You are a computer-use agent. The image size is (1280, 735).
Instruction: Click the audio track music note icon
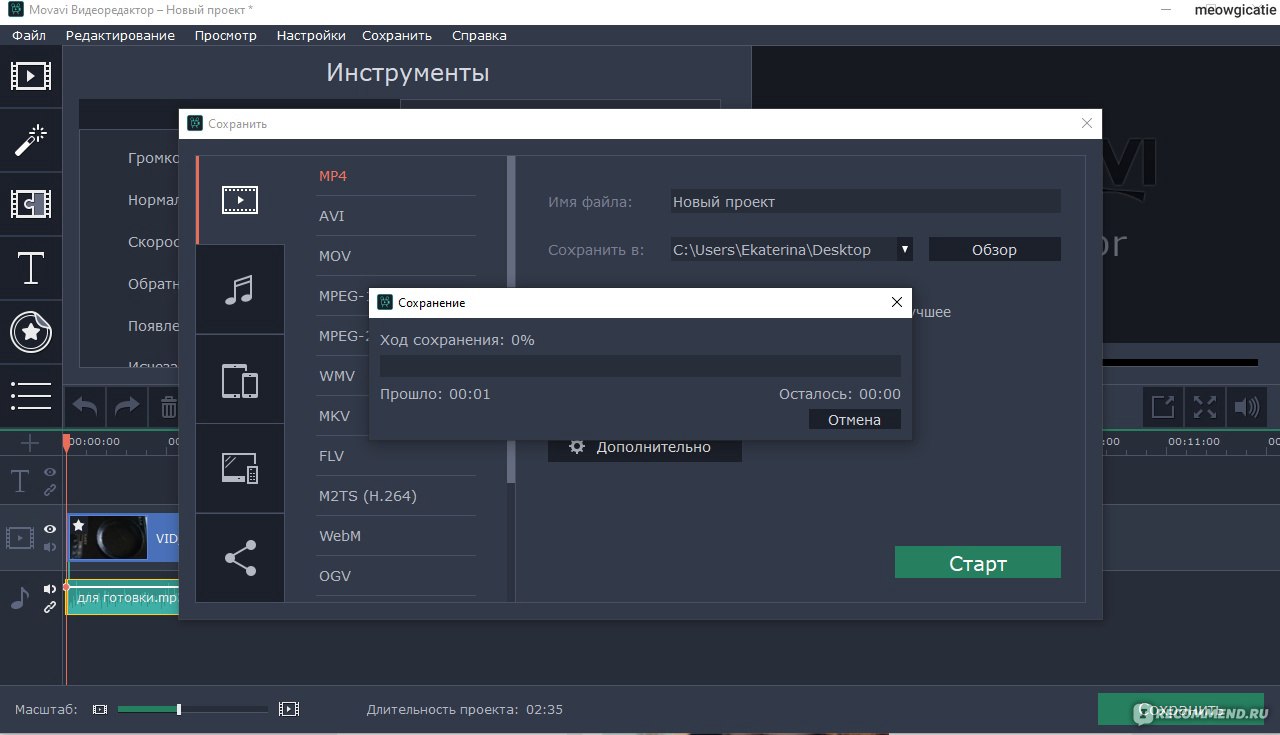pos(20,598)
